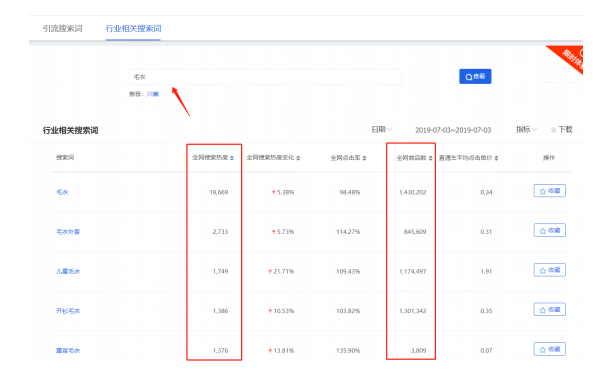This screenshot has width=612, height=371.
Task: Sort by 全网搜索热度 column arrow
Action: (232, 158)
